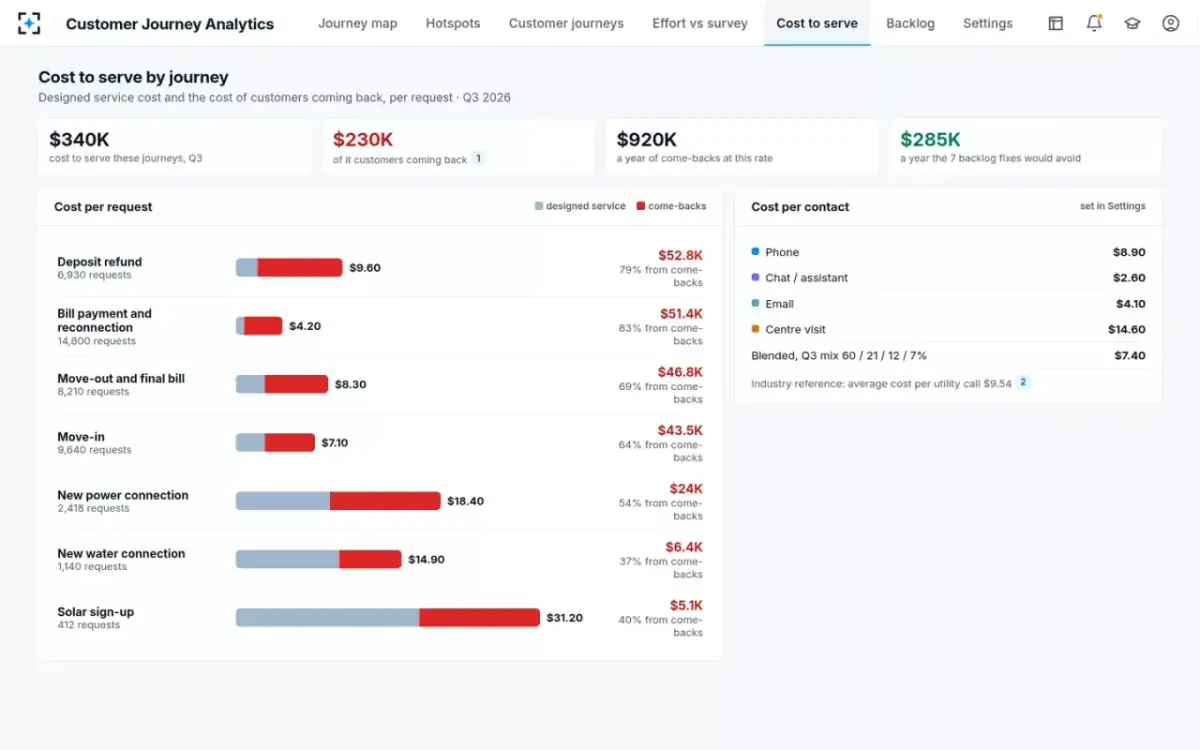Click the Deposit refund $9.60 bar
Viewport: 1200px width, 750px height.
click(x=289, y=268)
